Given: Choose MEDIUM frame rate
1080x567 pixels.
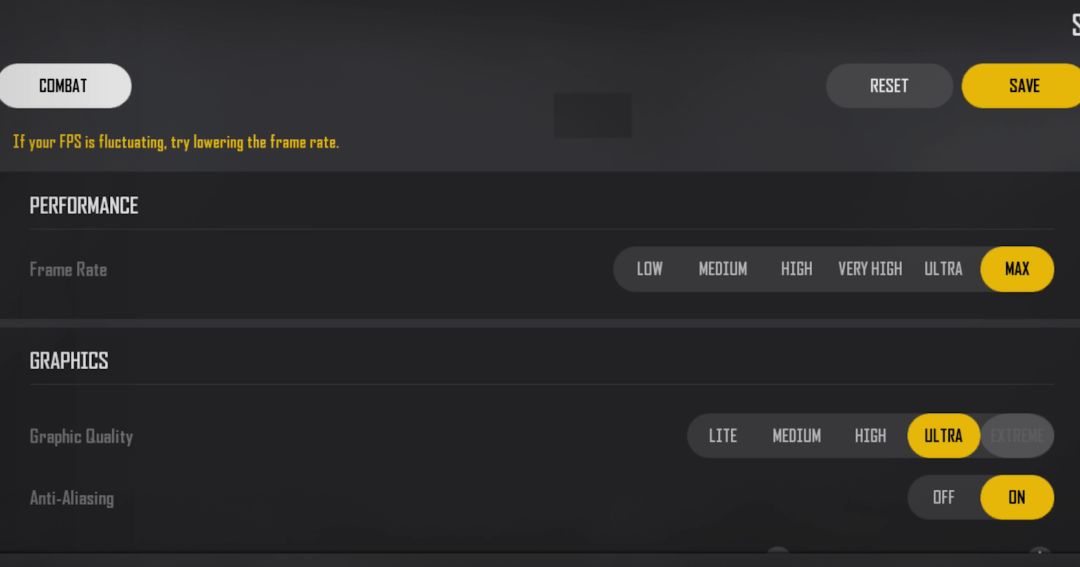Looking at the screenshot, I should pyautogui.click(x=722, y=269).
